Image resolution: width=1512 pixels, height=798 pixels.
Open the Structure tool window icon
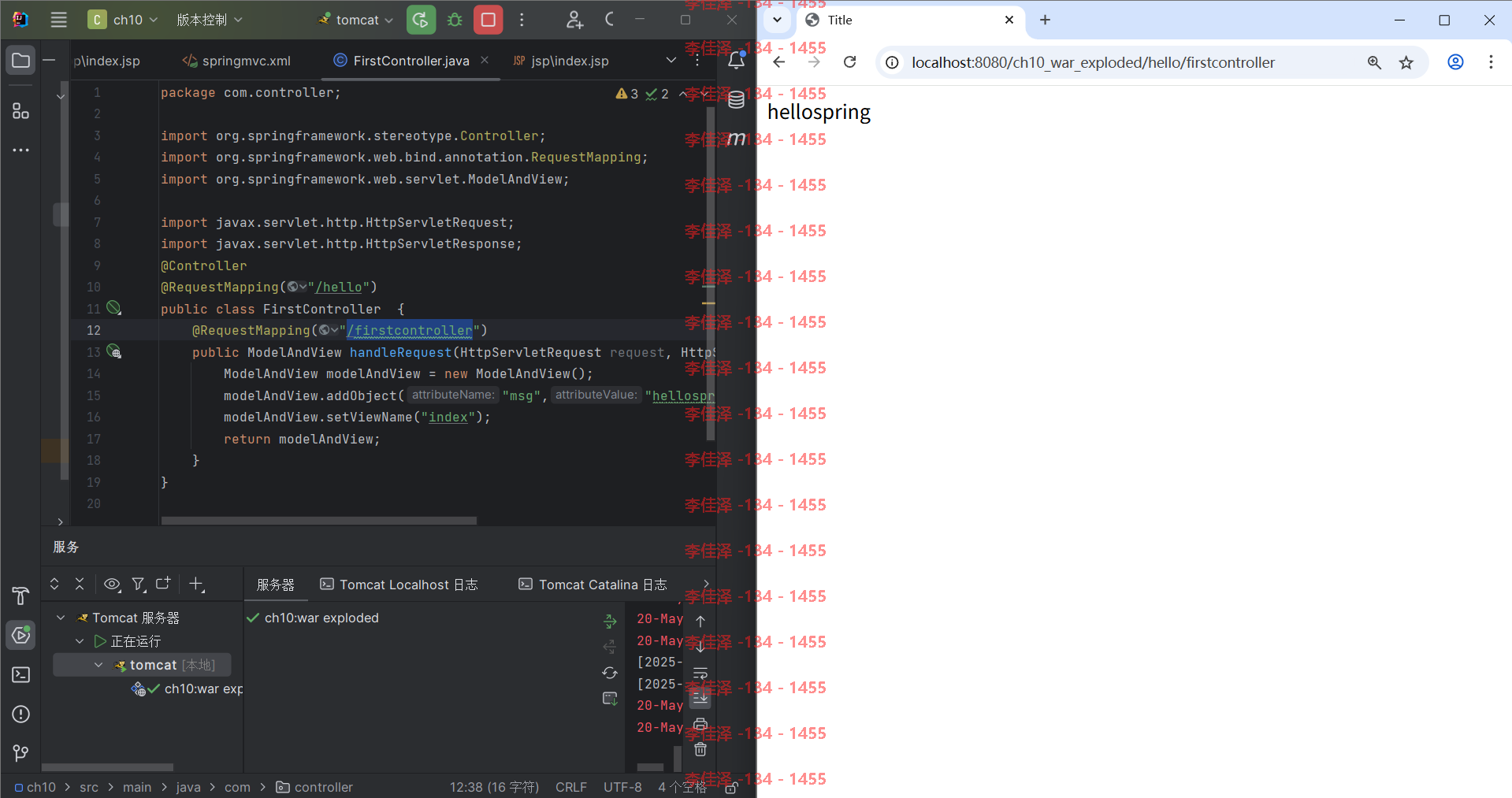tap(21, 111)
